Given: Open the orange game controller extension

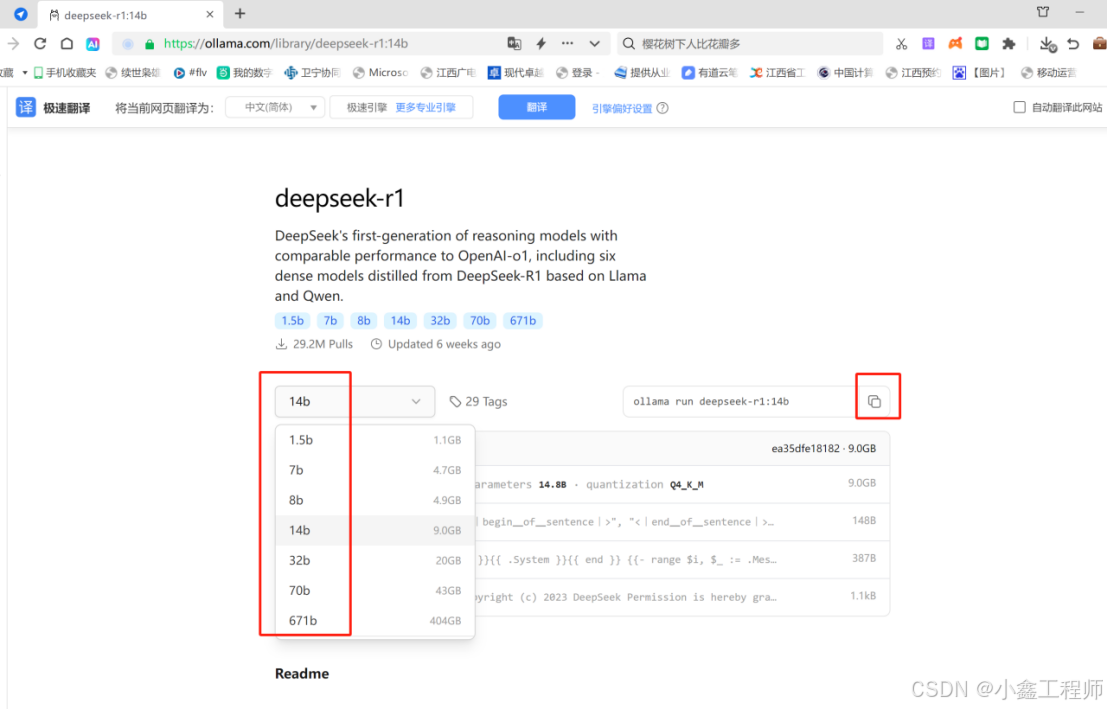Looking at the screenshot, I should coord(955,44).
